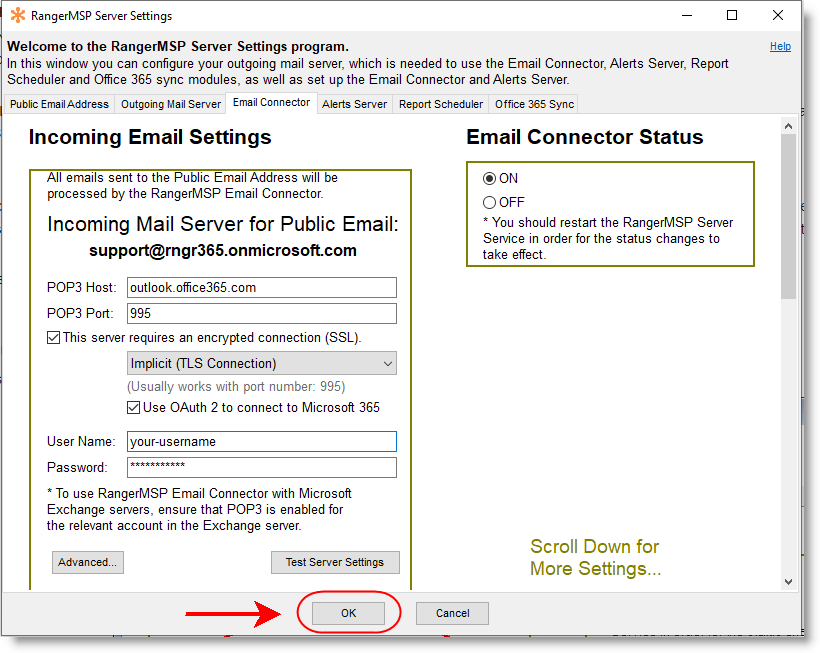This screenshot has height=653, width=820.
Task: Click the POP3 Host input field
Action: coord(261,287)
